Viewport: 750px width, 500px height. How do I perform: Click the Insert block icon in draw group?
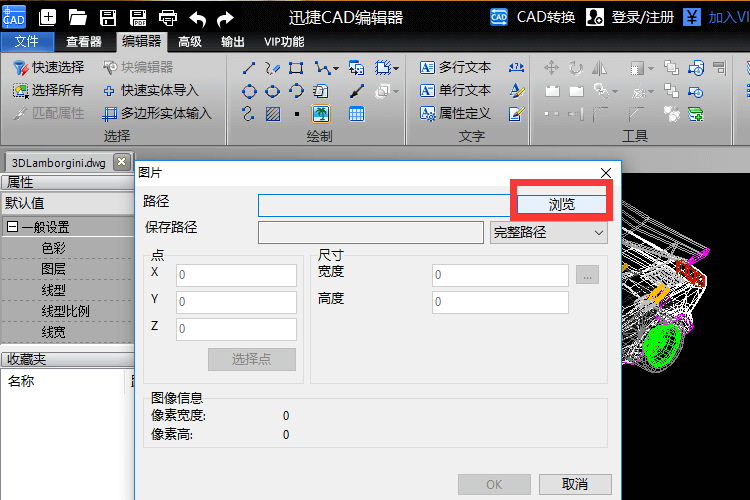356,68
